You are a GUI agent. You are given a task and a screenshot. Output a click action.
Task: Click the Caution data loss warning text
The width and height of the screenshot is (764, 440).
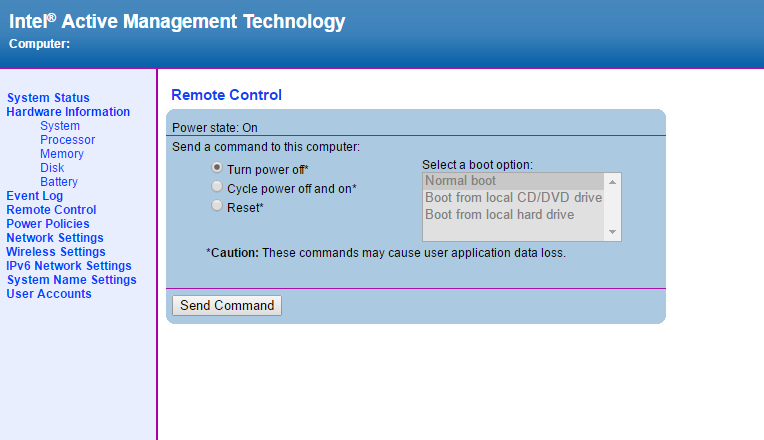386,253
